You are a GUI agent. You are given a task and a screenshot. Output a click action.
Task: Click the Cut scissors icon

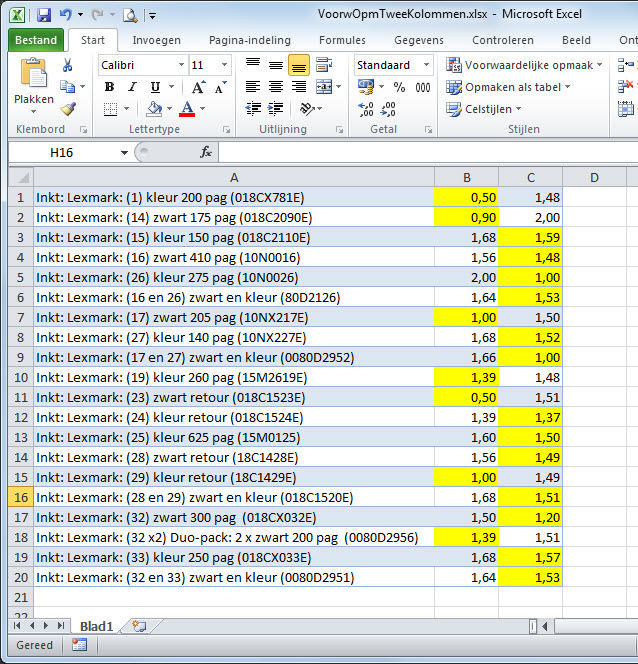[x=67, y=65]
